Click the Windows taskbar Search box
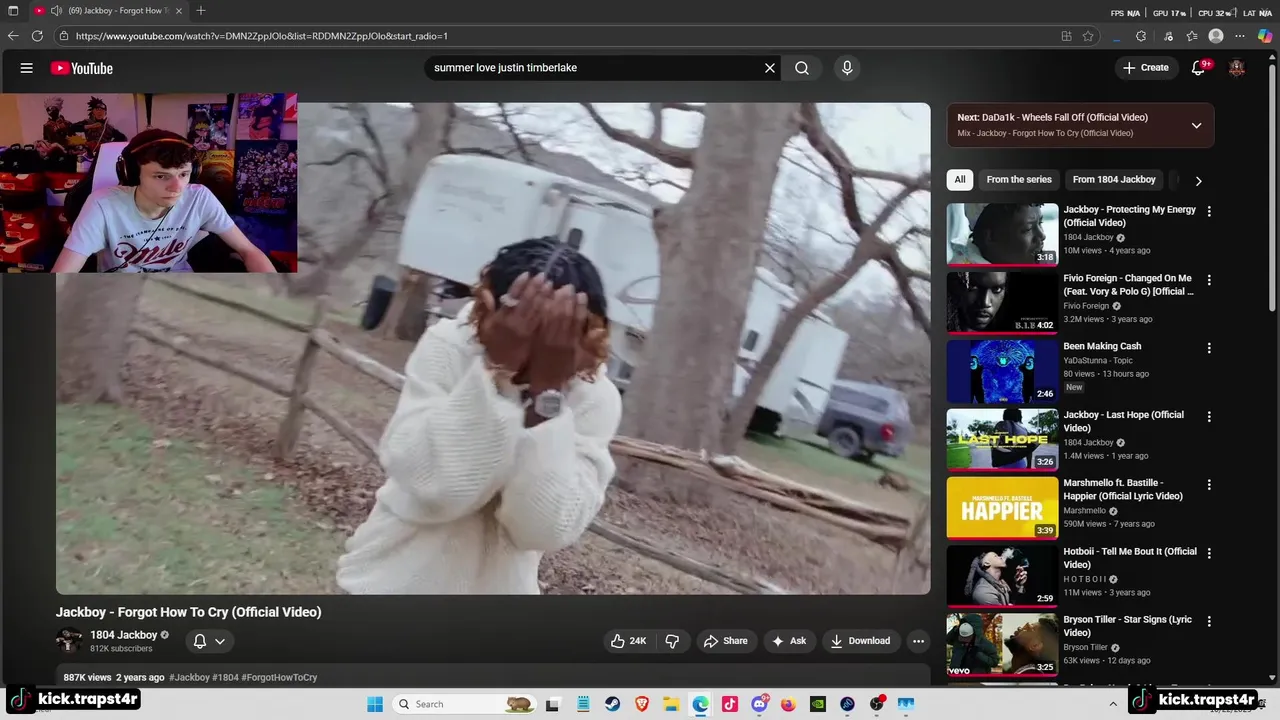The image size is (1280, 720). (x=464, y=704)
